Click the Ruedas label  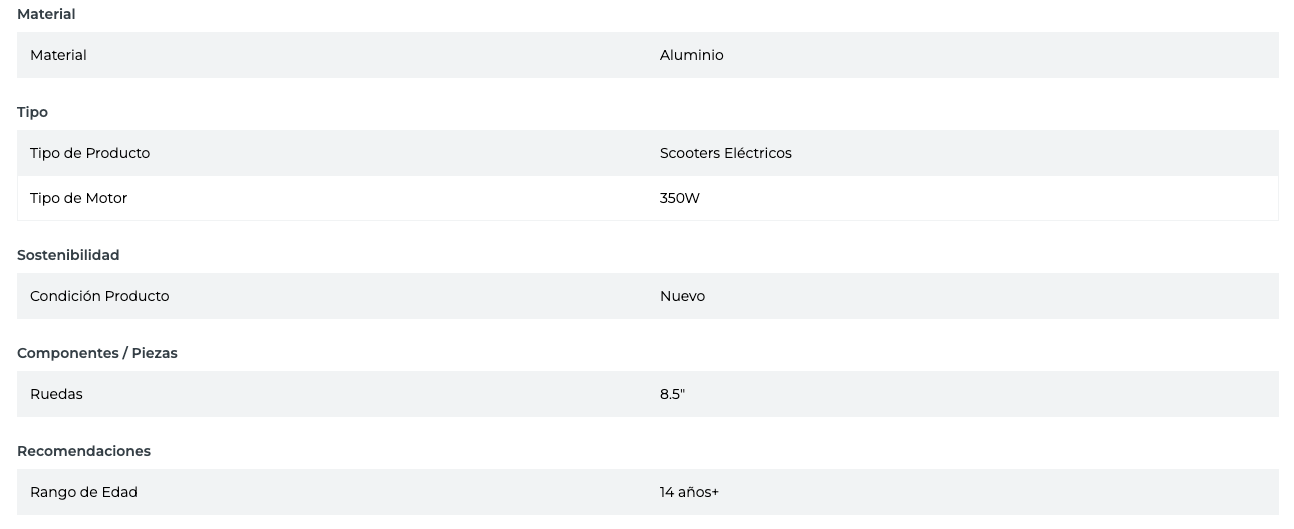pyautogui.click(x=56, y=394)
